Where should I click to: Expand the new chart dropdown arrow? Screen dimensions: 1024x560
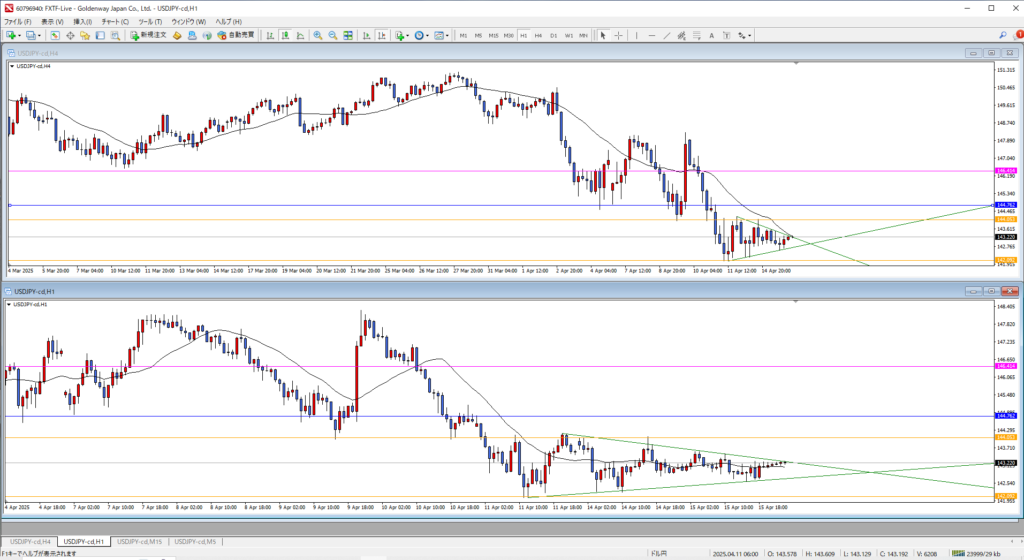pos(20,36)
